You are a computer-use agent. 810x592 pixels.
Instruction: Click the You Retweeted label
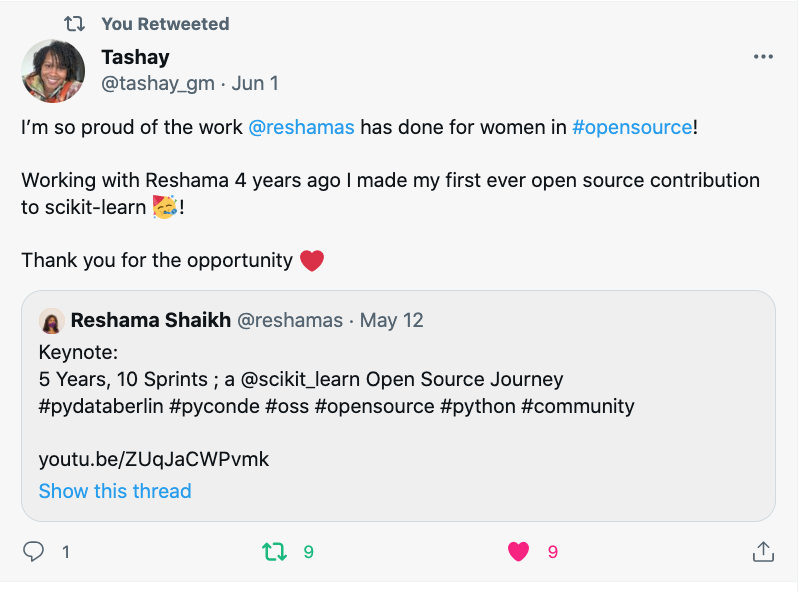[165, 23]
